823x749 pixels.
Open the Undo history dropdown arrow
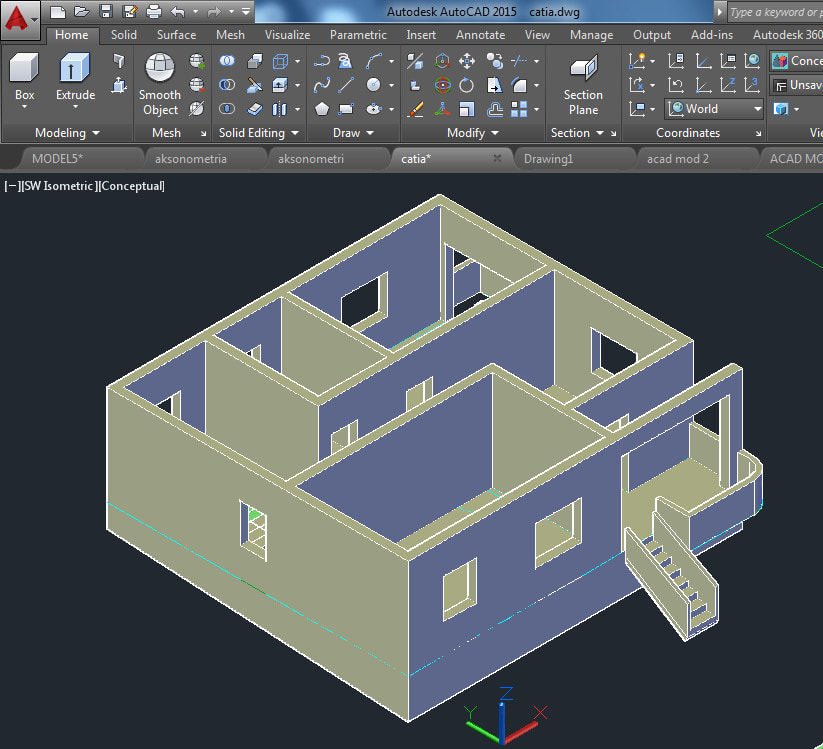pyautogui.click(x=195, y=11)
